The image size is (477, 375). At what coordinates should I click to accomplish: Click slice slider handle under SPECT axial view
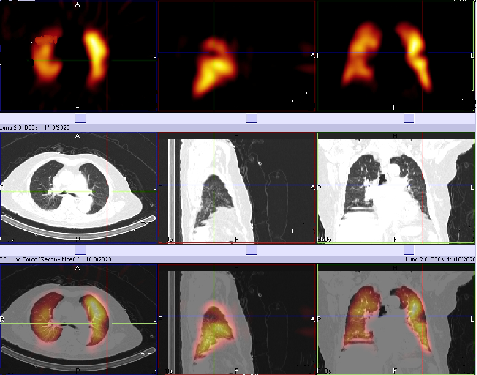[80, 119]
